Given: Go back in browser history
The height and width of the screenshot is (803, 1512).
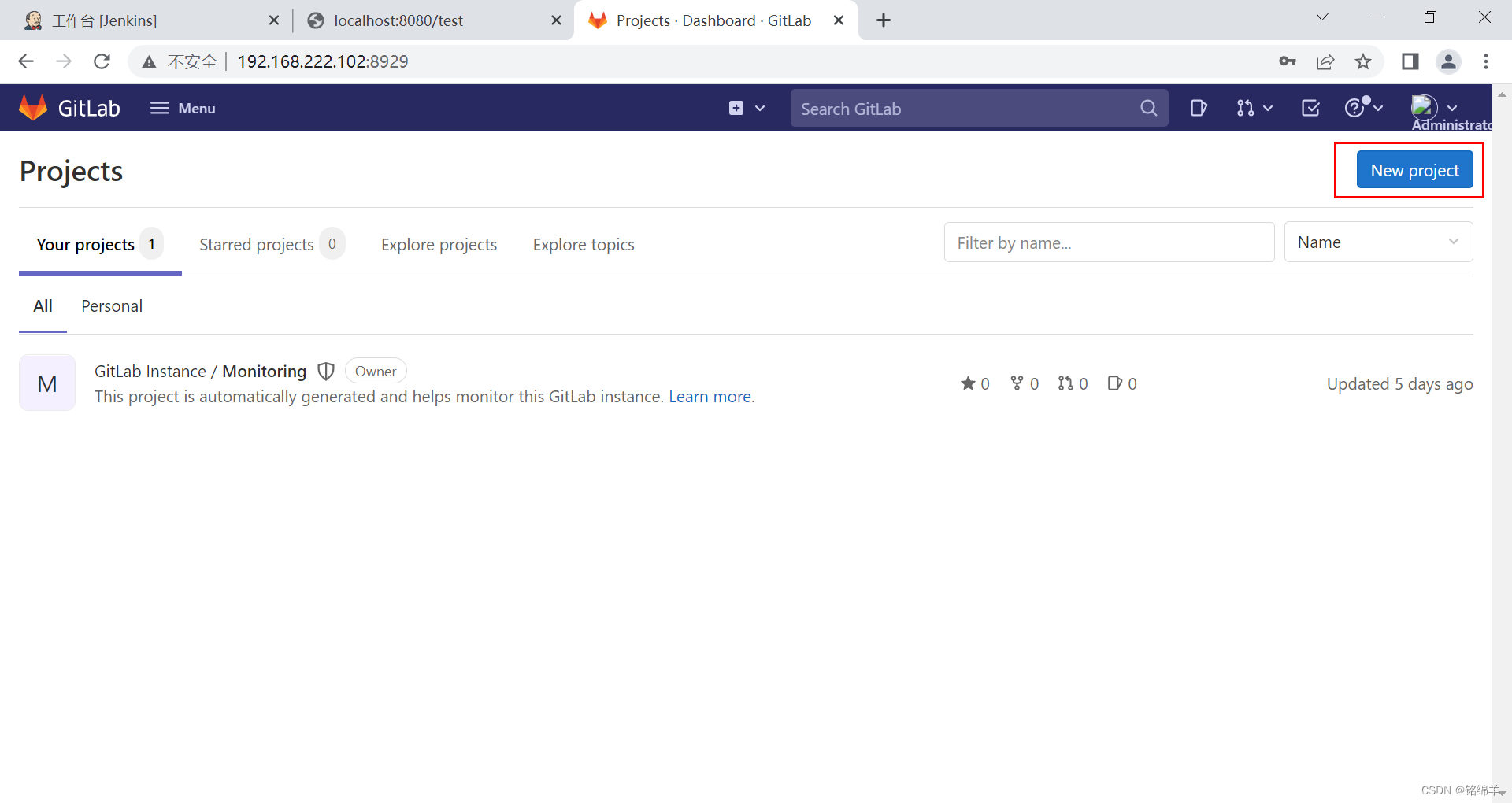Looking at the screenshot, I should click(x=26, y=61).
